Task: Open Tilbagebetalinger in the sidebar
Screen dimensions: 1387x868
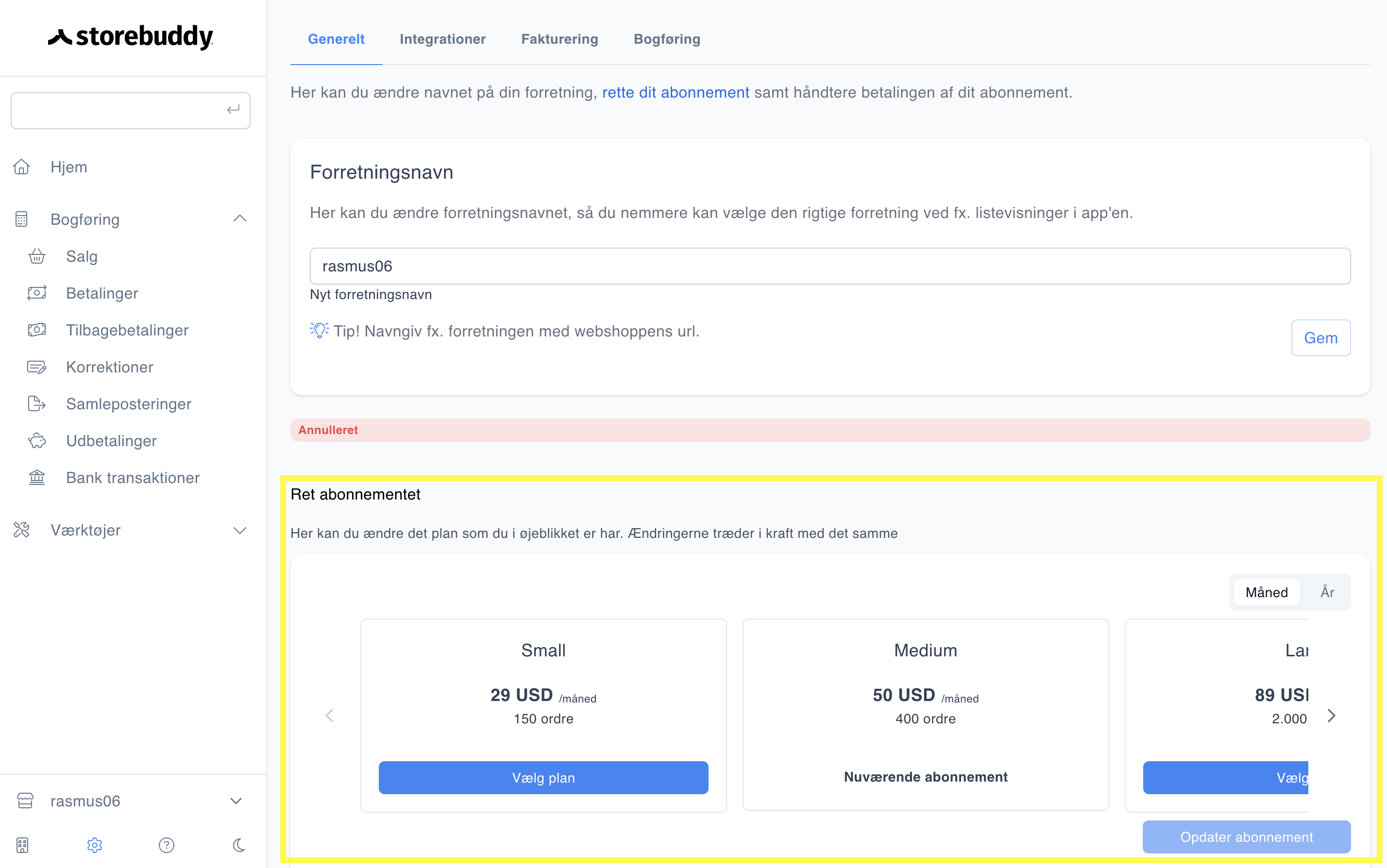Action: [x=127, y=330]
